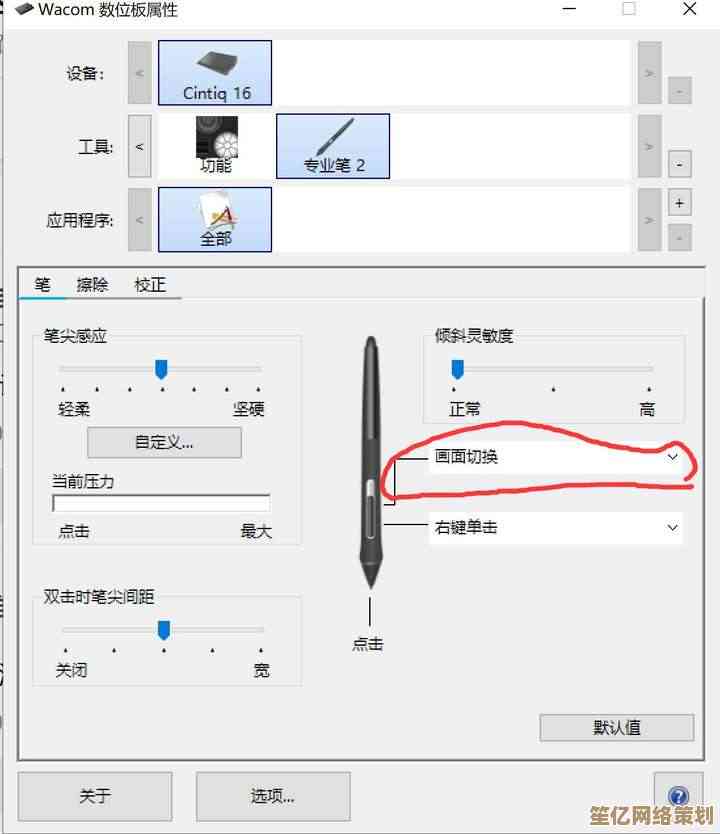This screenshot has height=834, width=720.
Task: Select the Cintiq 16 device icon
Action: coord(215,73)
